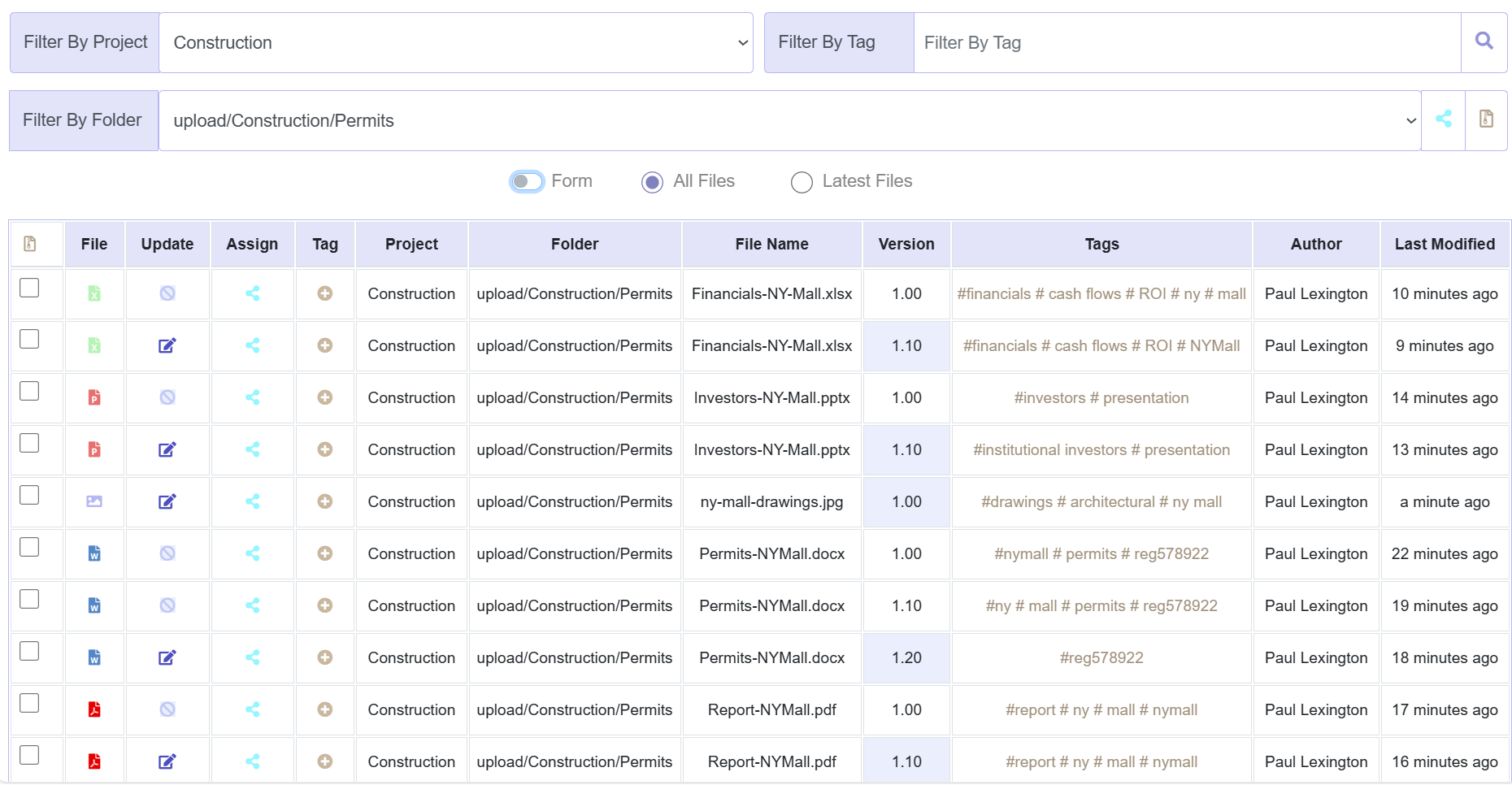Check the box for Financials-NY-Mall.xlsx version 1.00
Viewport: 1512px width, 785px height.
(x=29, y=288)
